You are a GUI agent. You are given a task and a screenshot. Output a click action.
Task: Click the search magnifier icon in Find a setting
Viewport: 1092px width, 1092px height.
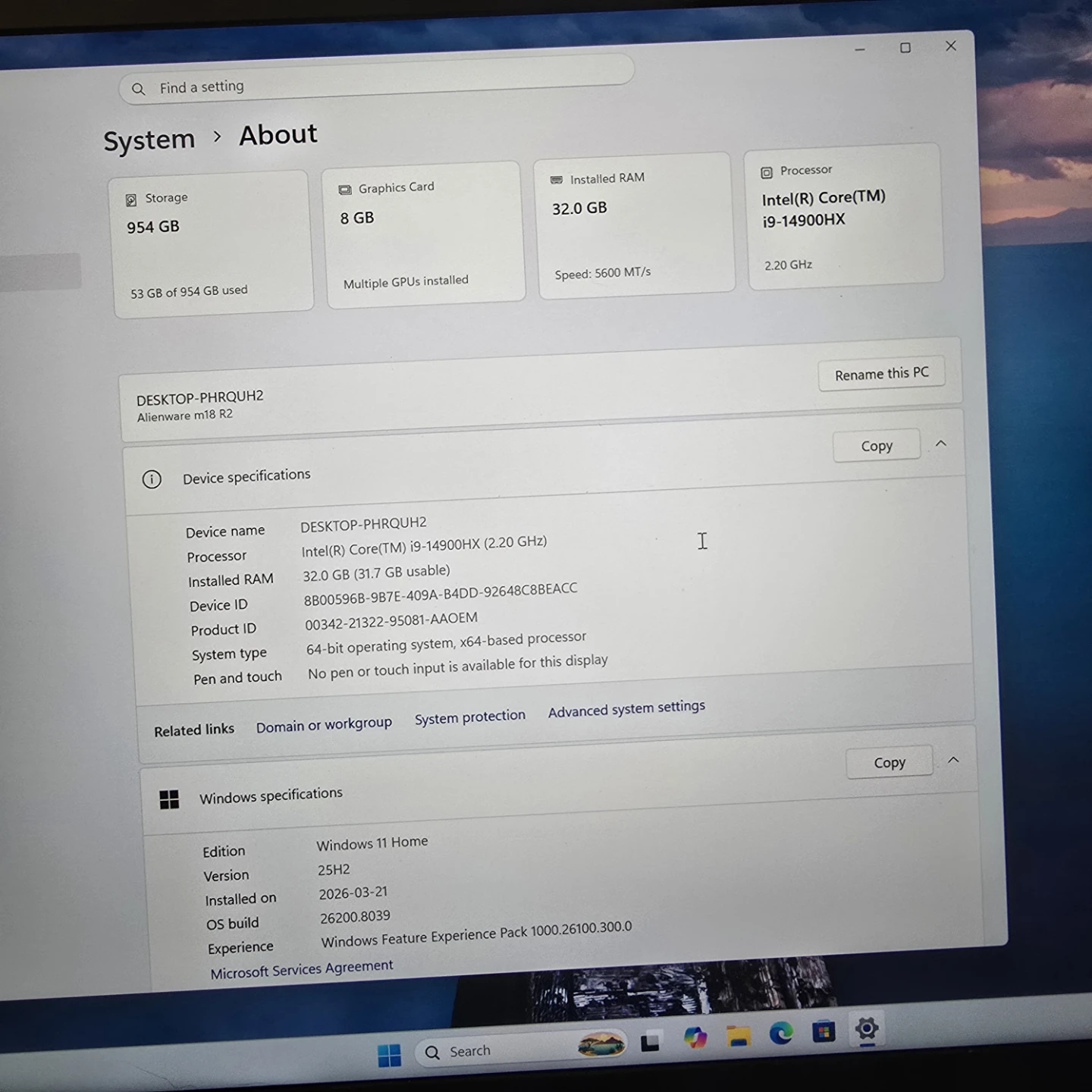[138, 89]
